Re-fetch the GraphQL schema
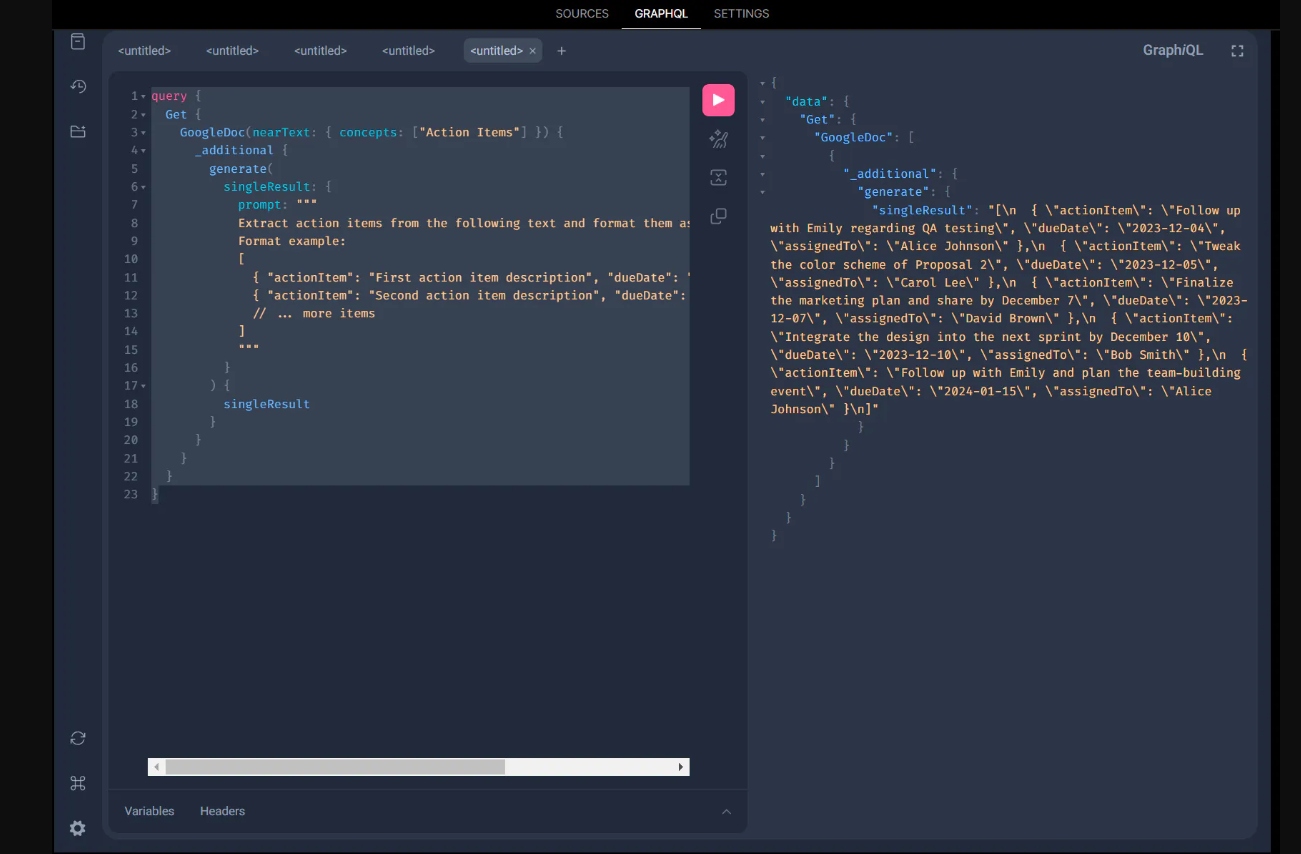The height and width of the screenshot is (854, 1301). pos(78,738)
